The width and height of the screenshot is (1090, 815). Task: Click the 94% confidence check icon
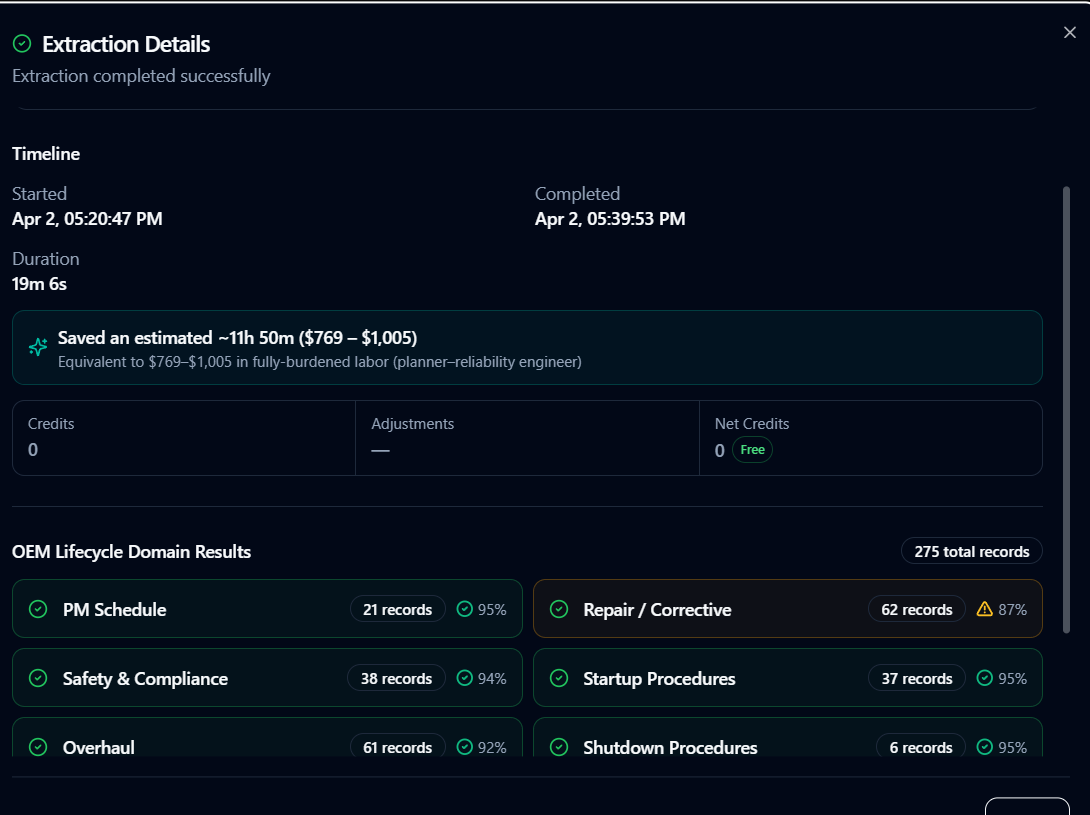pyautogui.click(x=464, y=678)
